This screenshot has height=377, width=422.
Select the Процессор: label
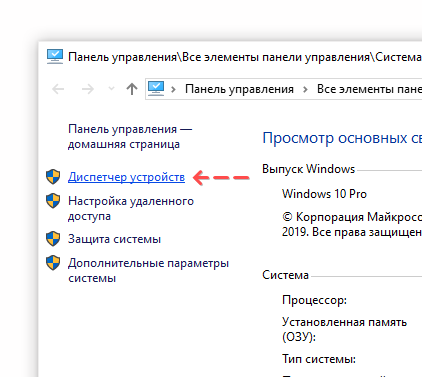[x=314, y=300]
